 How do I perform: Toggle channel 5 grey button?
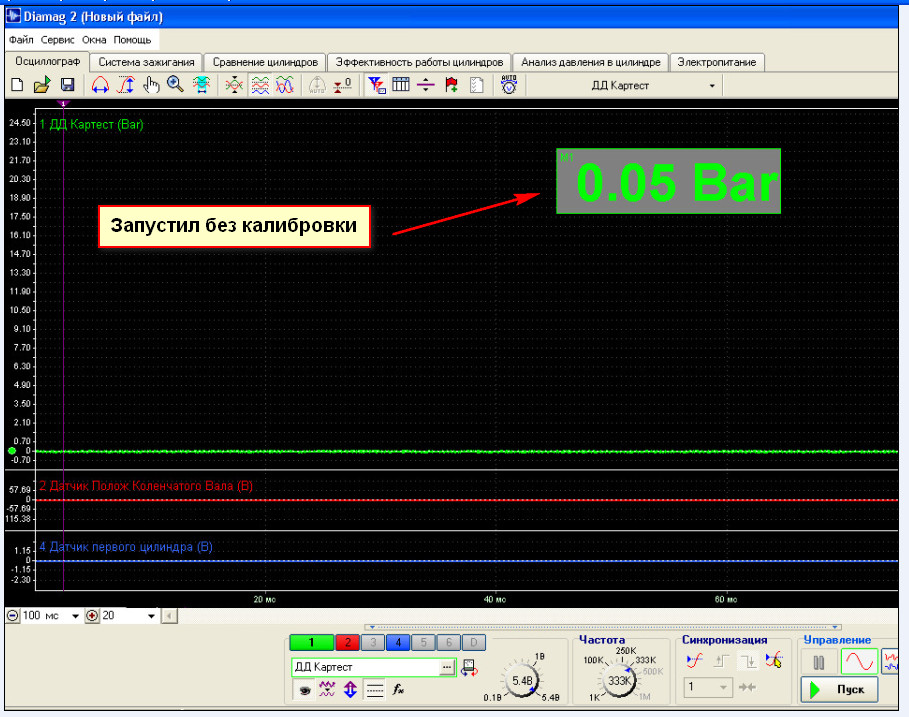[423, 642]
